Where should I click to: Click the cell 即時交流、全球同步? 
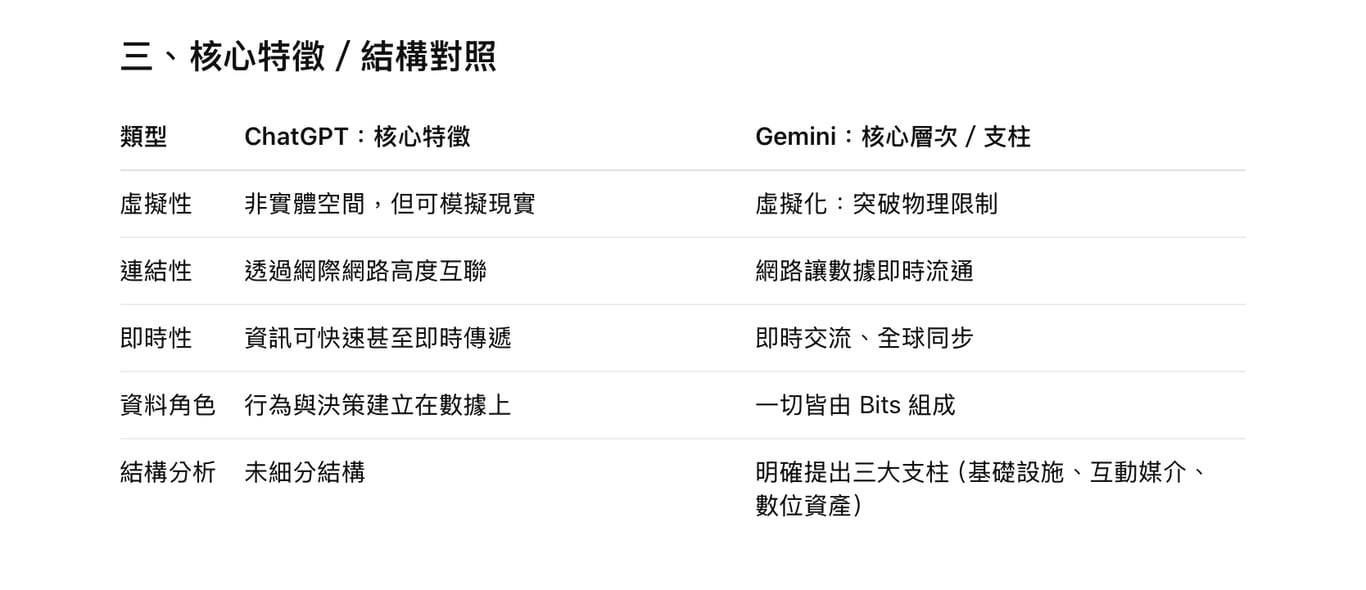tap(864, 338)
